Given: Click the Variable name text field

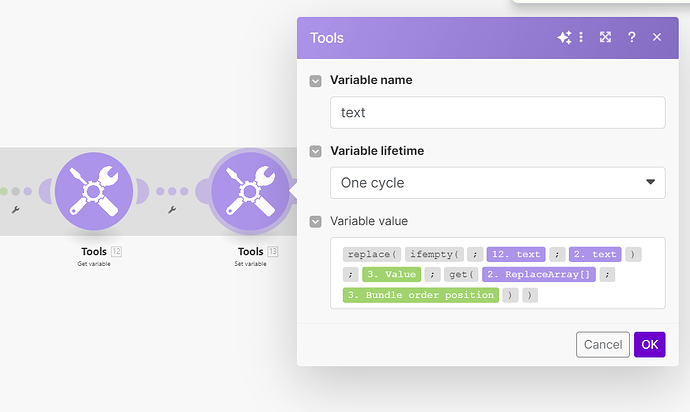Looking at the screenshot, I should pyautogui.click(x=497, y=113).
